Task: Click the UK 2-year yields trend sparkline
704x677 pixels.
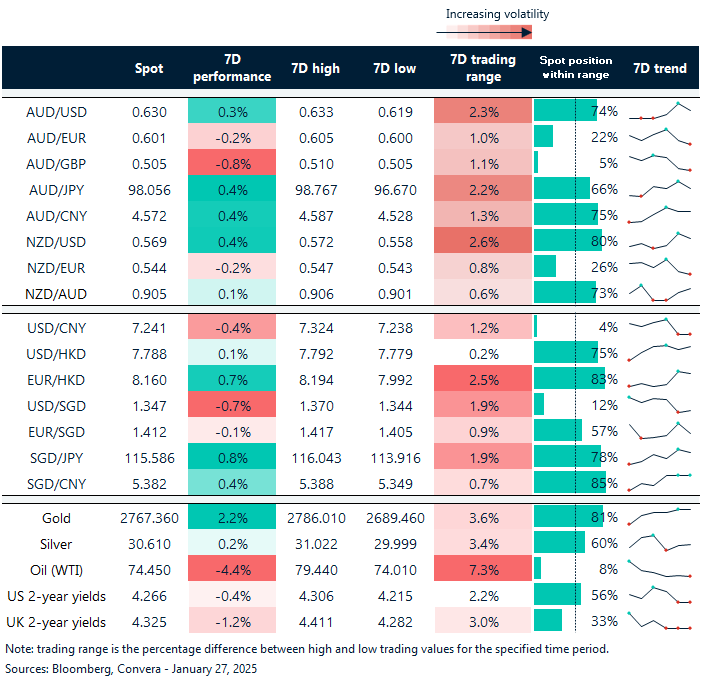Action: (659, 621)
